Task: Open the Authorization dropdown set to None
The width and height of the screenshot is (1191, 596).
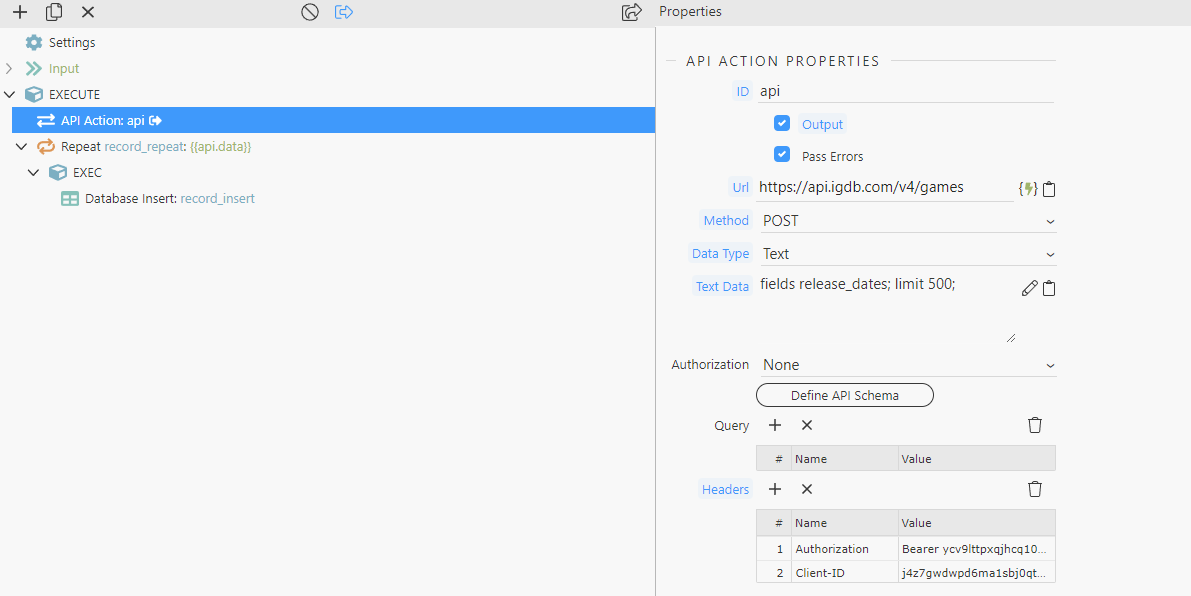Action: (x=906, y=365)
